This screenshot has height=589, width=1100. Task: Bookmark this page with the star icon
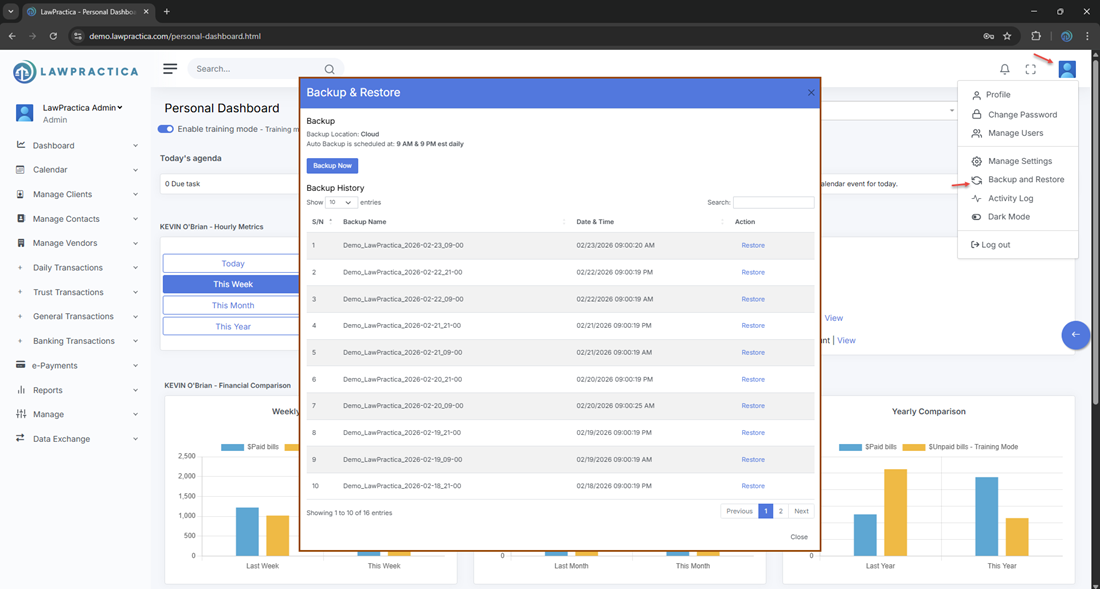tap(1007, 36)
